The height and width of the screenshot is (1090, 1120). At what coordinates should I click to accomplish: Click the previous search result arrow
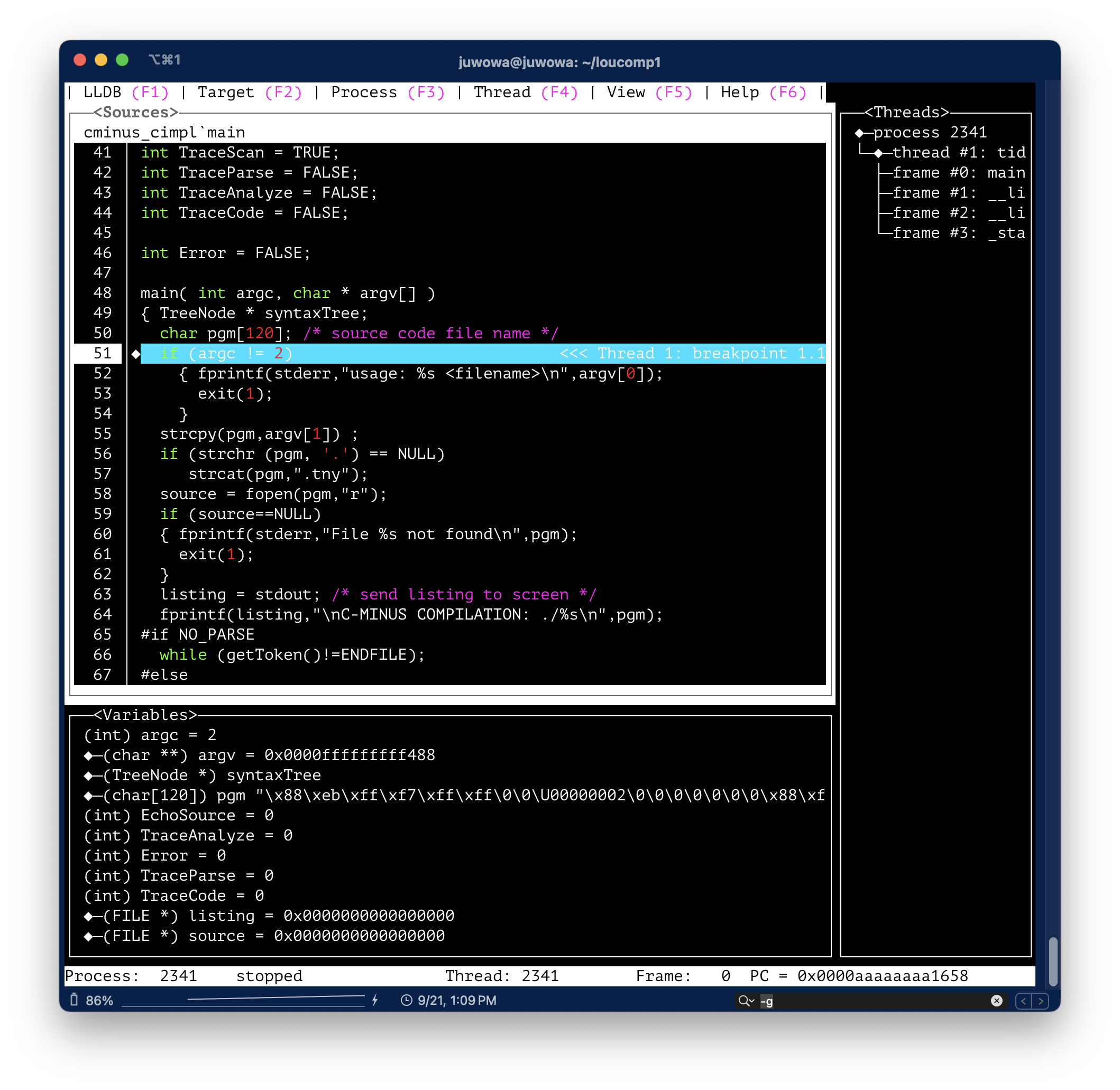pyautogui.click(x=1024, y=1001)
